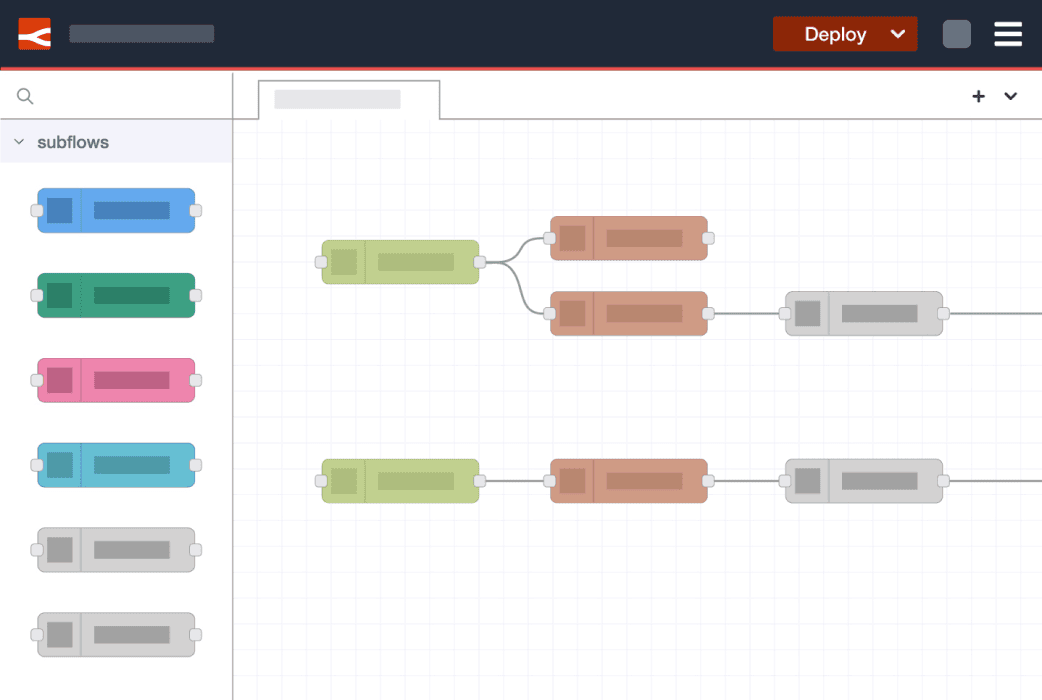Viewport: 1042px width, 700px height.
Task: Select the top green node on canvas
Action: (400, 261)
